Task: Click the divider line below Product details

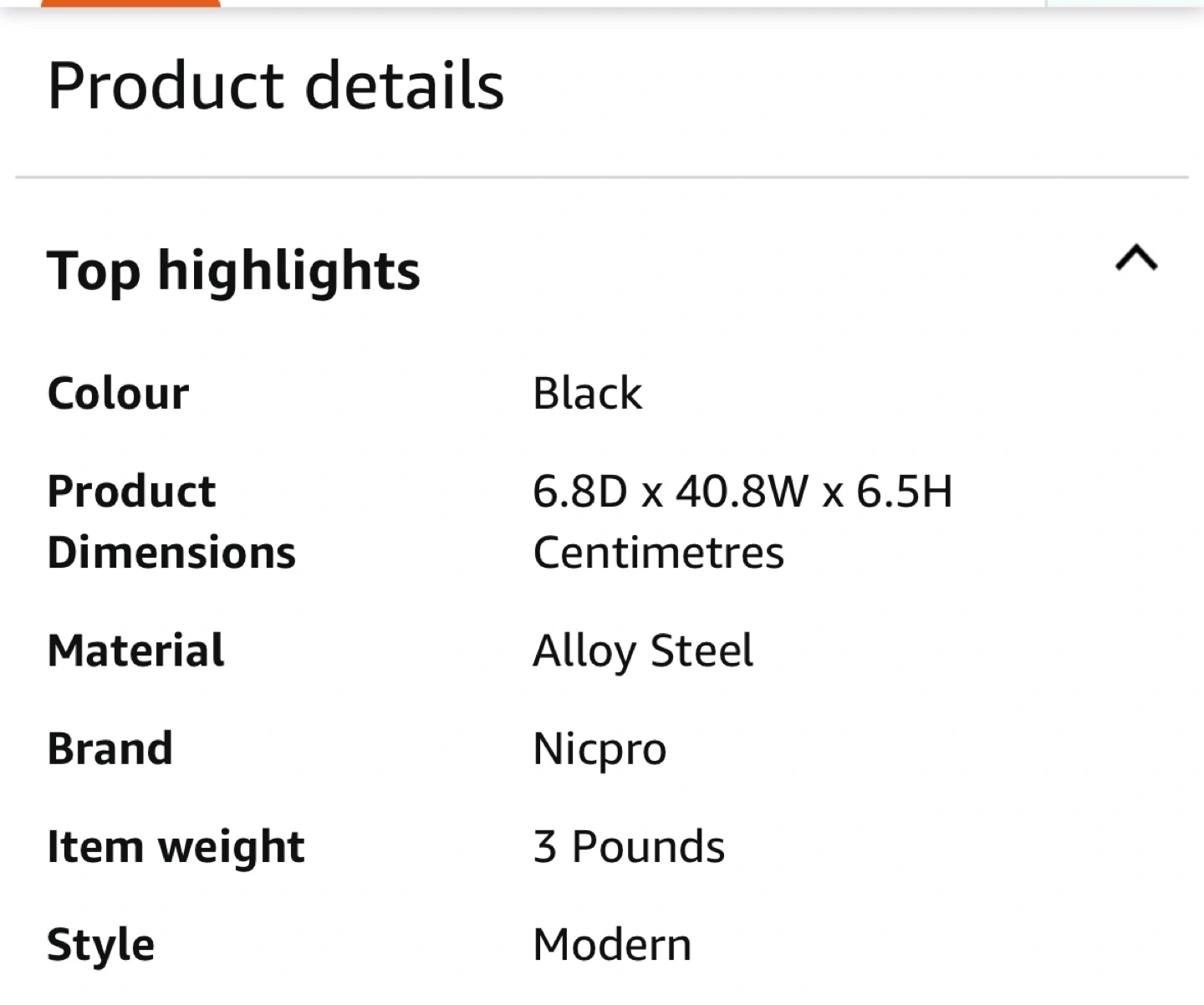Action: click(602, 177)
